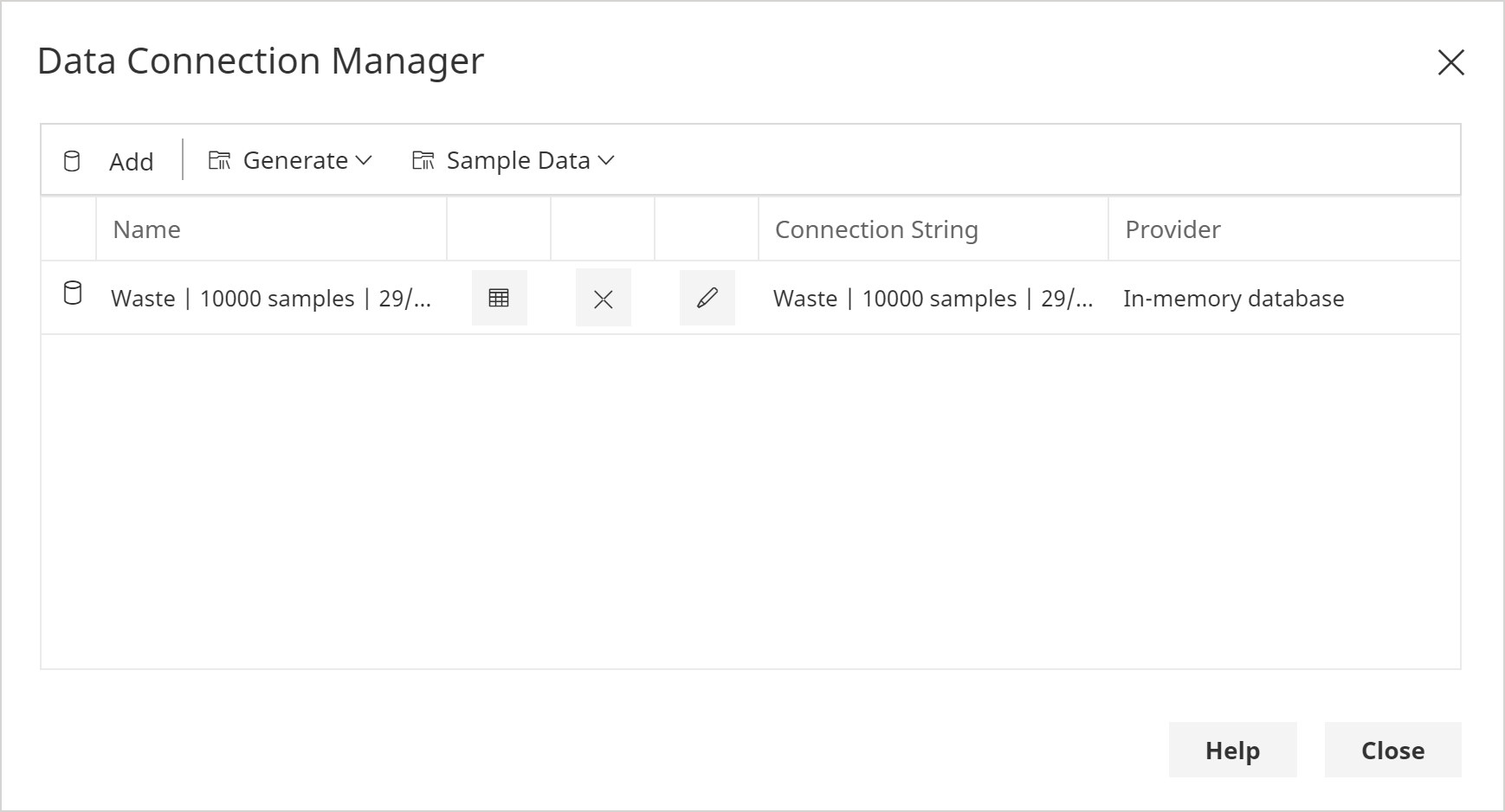This screenshot has width=1505, height=812.
Task: Click the folder icon next to Sample Data
Action: pos(423,159)
